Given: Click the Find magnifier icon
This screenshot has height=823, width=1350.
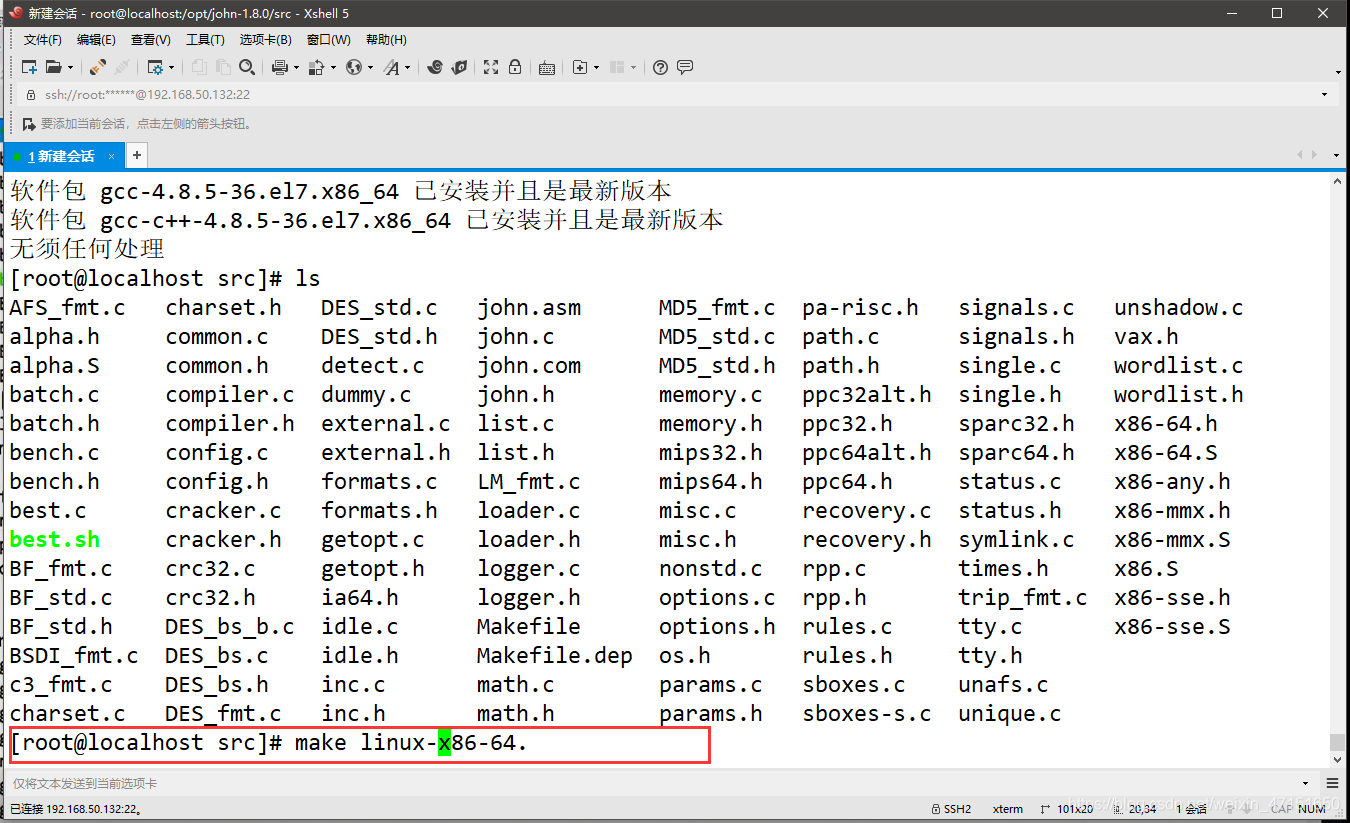Looking at the screenshot, I should (x=247, y=67).
